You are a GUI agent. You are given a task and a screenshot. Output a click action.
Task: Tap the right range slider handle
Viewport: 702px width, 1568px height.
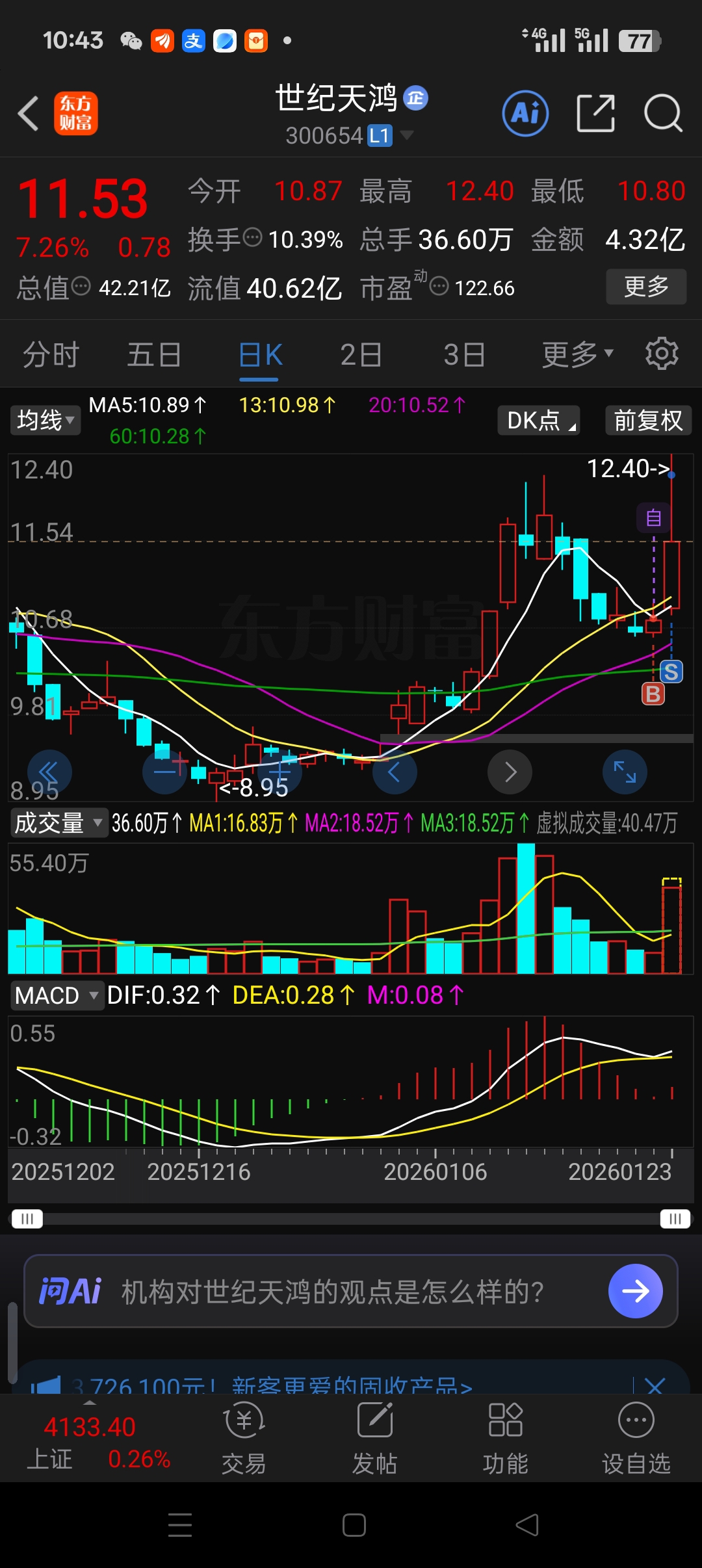point(675,1218)
